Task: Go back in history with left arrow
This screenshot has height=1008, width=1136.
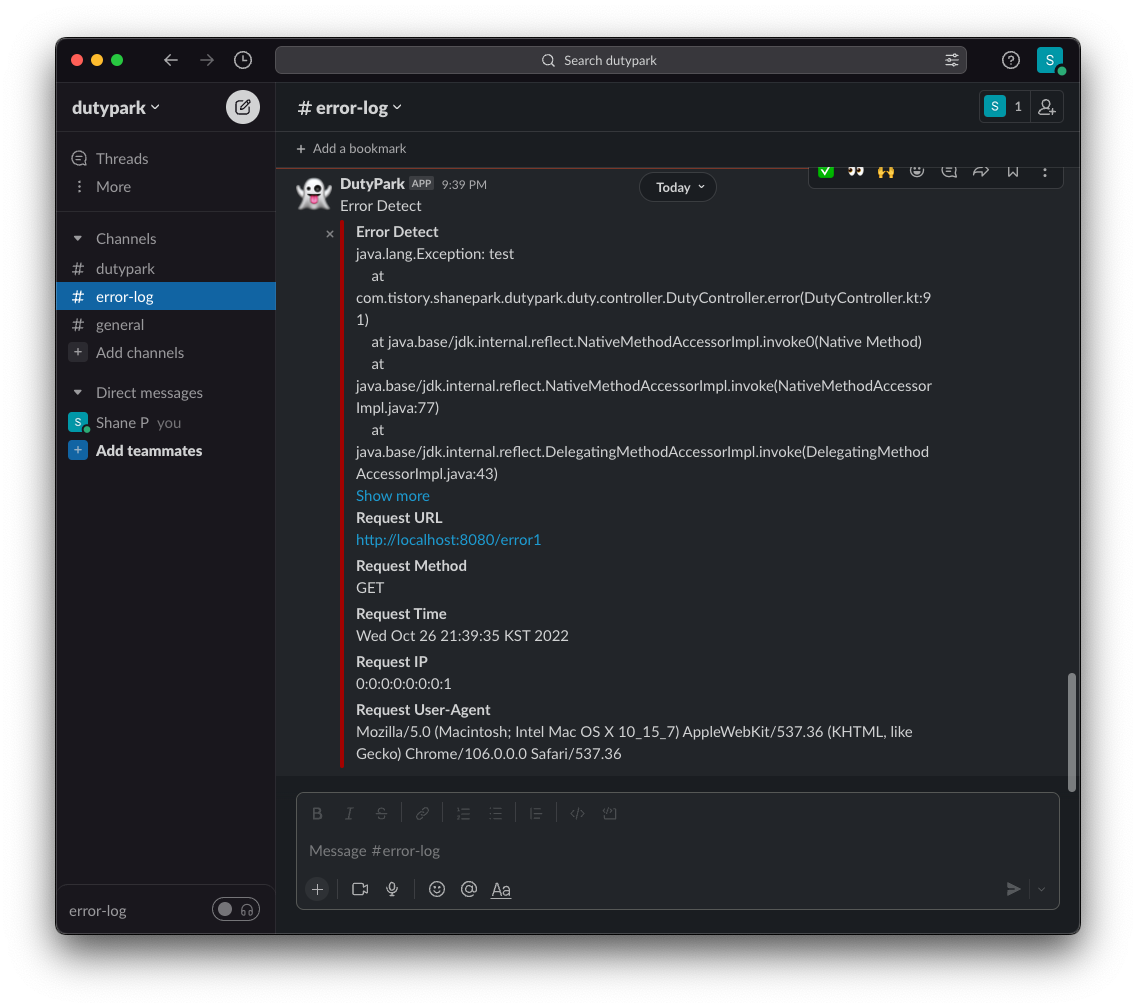Action: pyautogui.click(x=171, y=60)
